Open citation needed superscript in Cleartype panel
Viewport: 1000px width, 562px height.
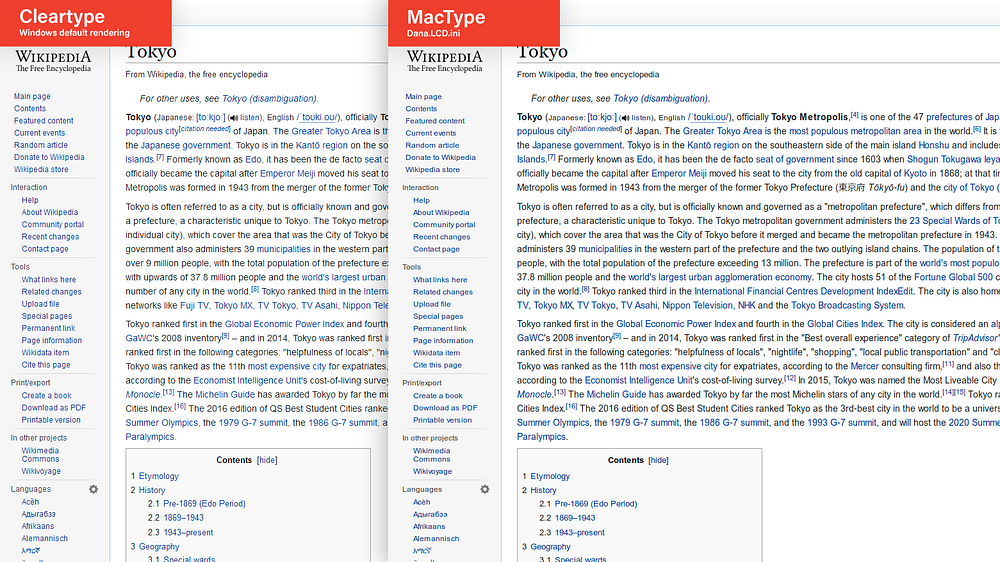point(205,128)
